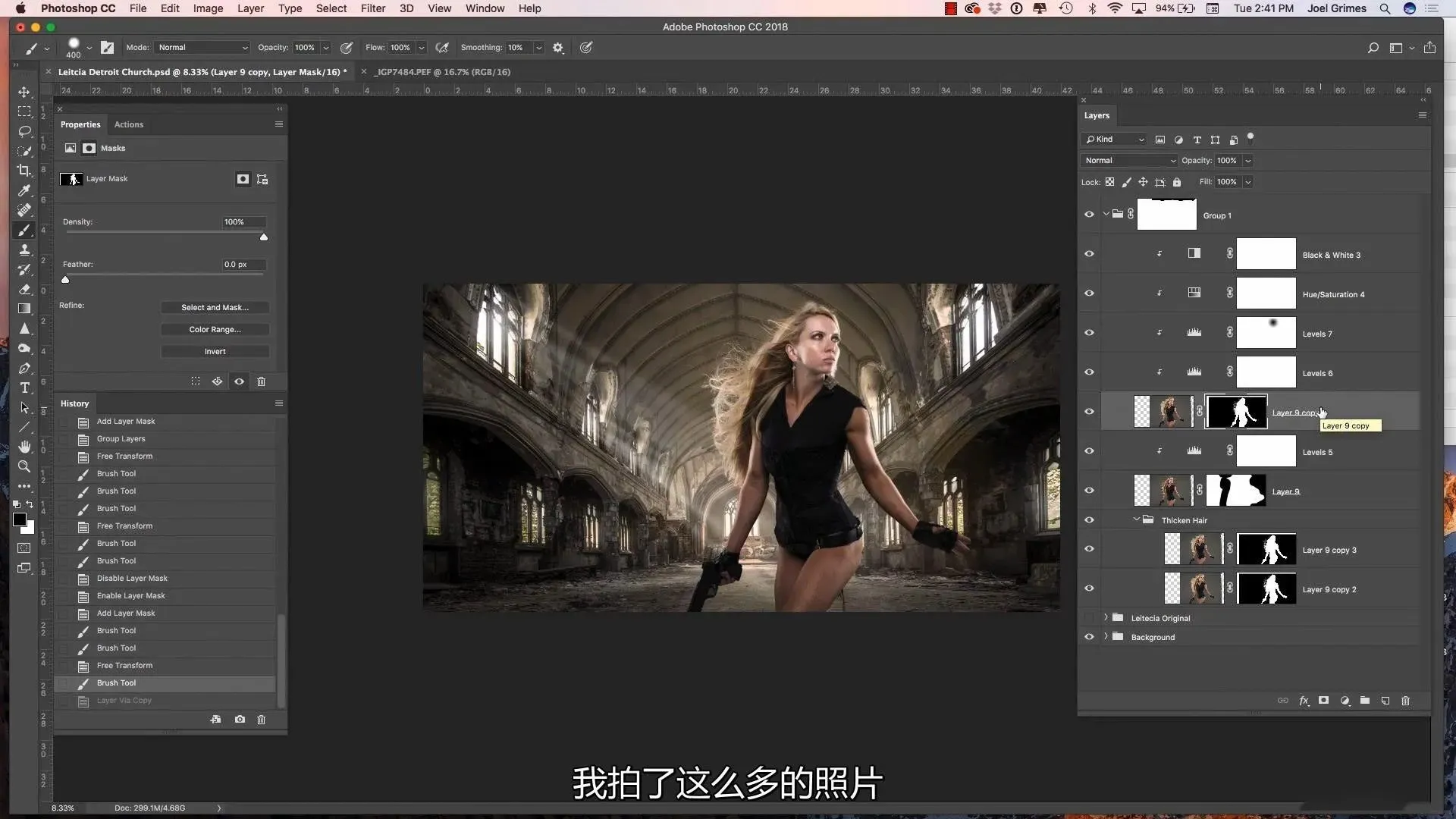Select the Horizontal Type tool
This screenshot has height=819, width=1456.
[x=24, y=388]
